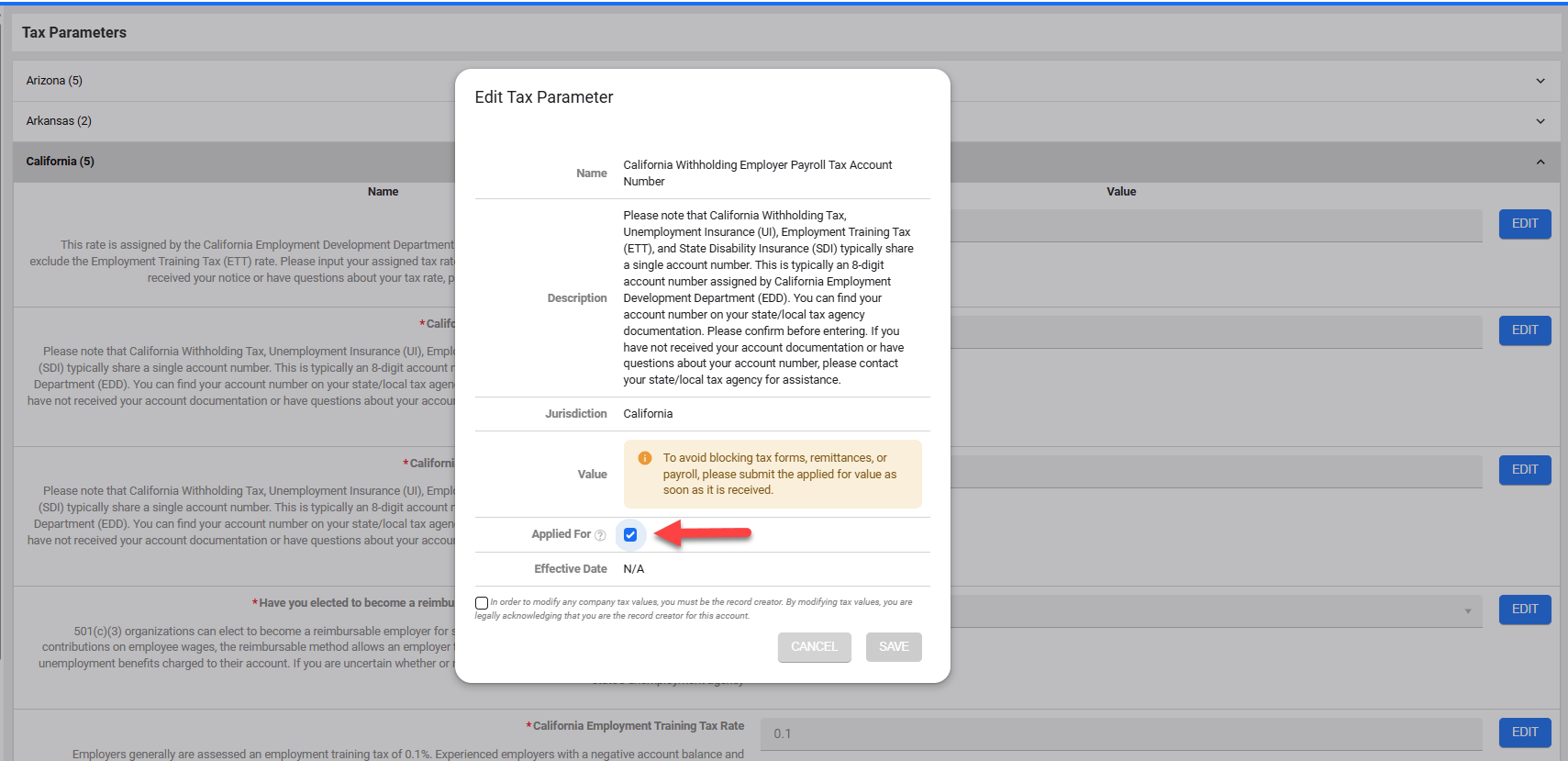The width and height of the screenshot is (1568, 761).
Task: Click EDIT for the assigned tax rate row
Action: point(1525,224)
